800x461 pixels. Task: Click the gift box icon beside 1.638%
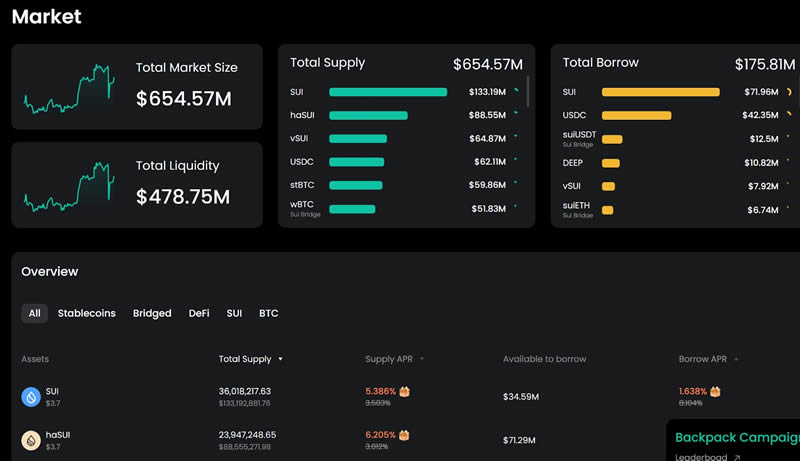click(715, 392)
